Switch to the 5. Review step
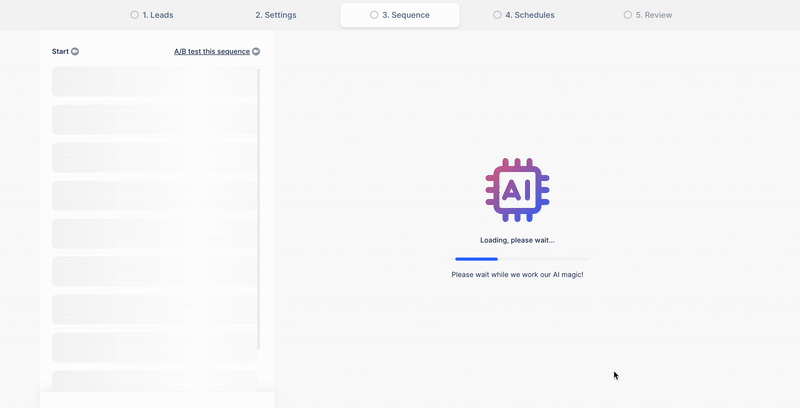800x408 pixels. (x=653, y=15)
